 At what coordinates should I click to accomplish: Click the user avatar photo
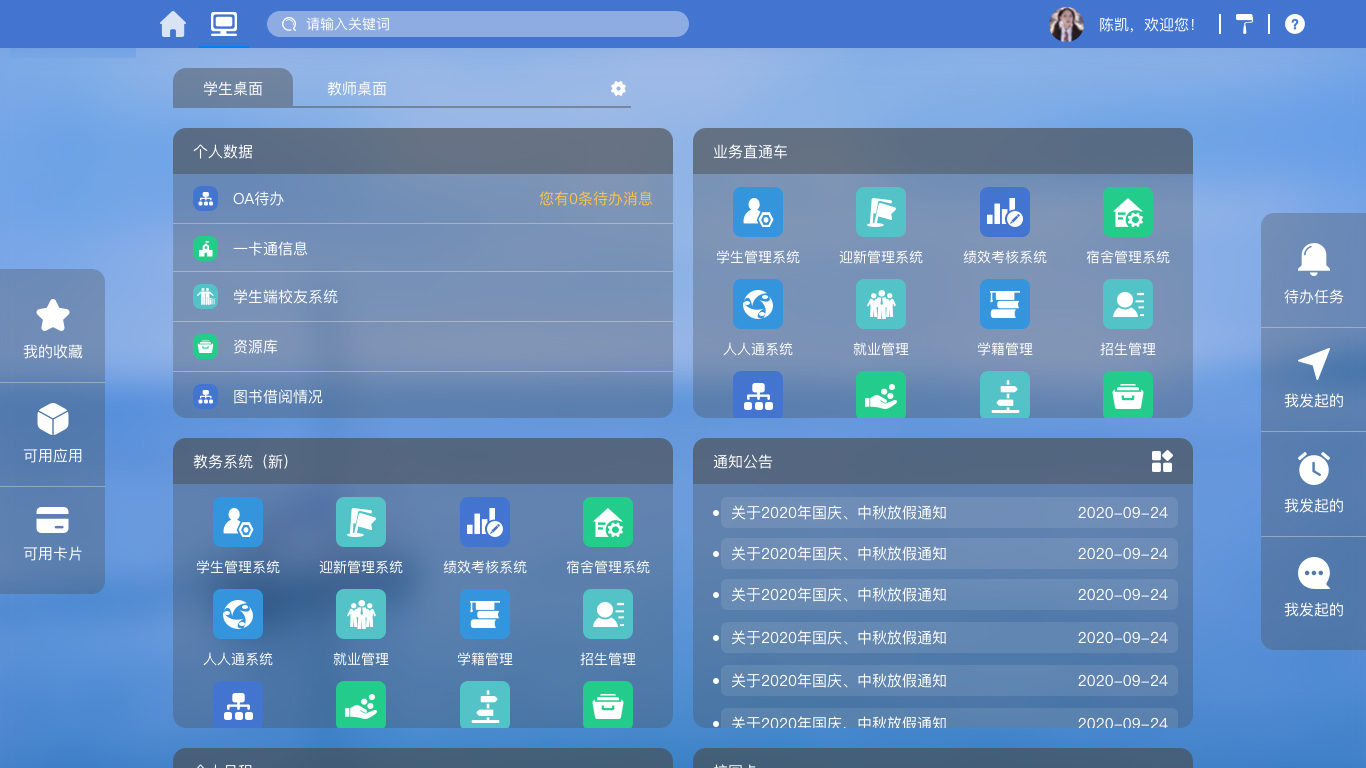1066,24
